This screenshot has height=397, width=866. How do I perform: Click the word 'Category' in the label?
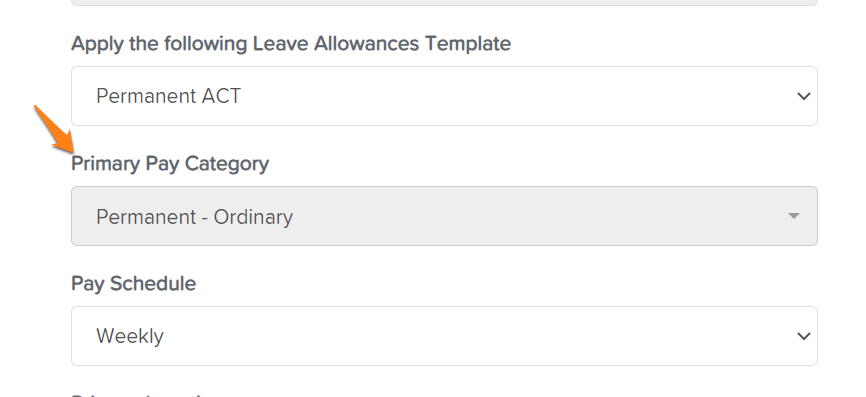point(227,163)
